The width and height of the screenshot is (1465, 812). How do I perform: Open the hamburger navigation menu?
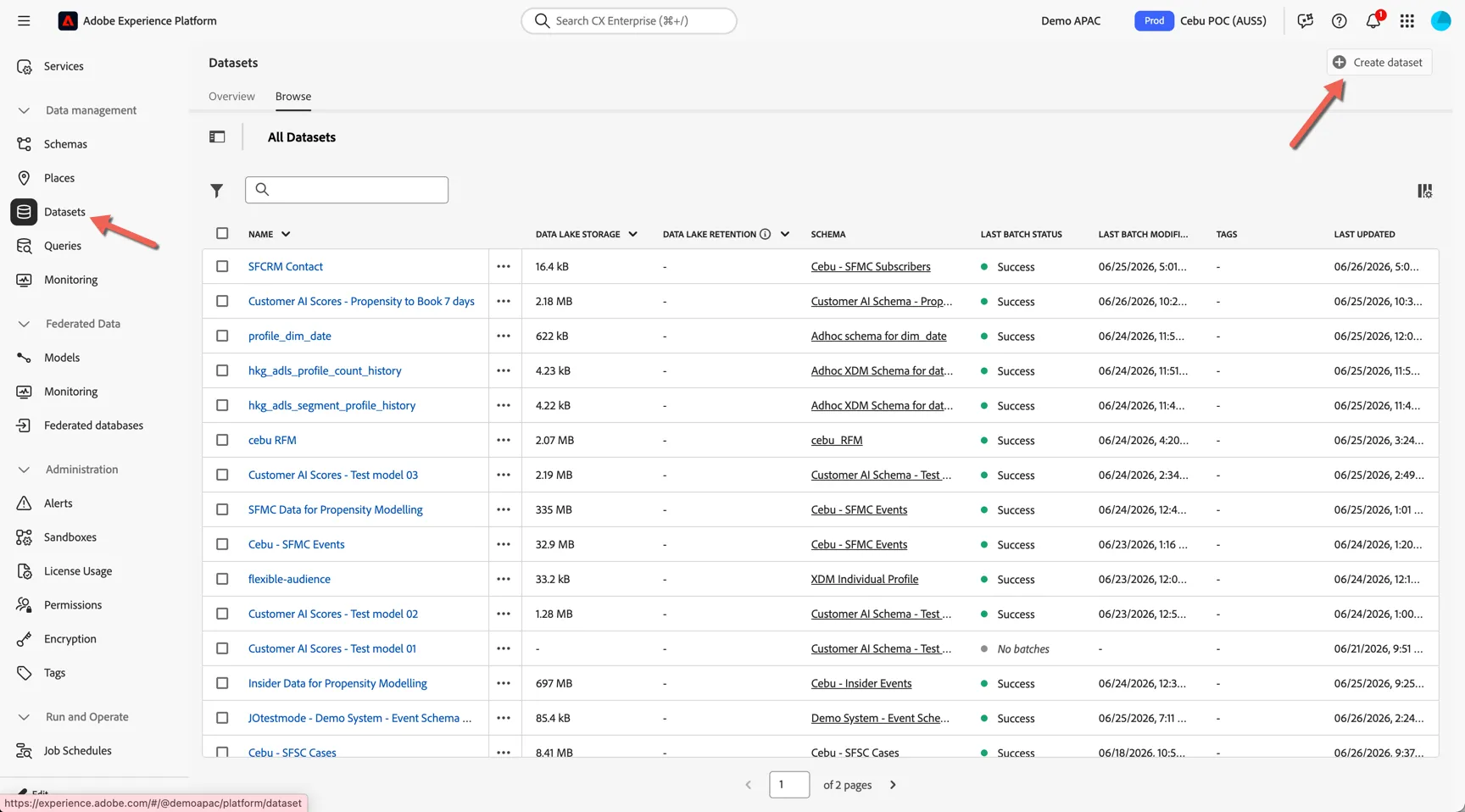(24, 20)
